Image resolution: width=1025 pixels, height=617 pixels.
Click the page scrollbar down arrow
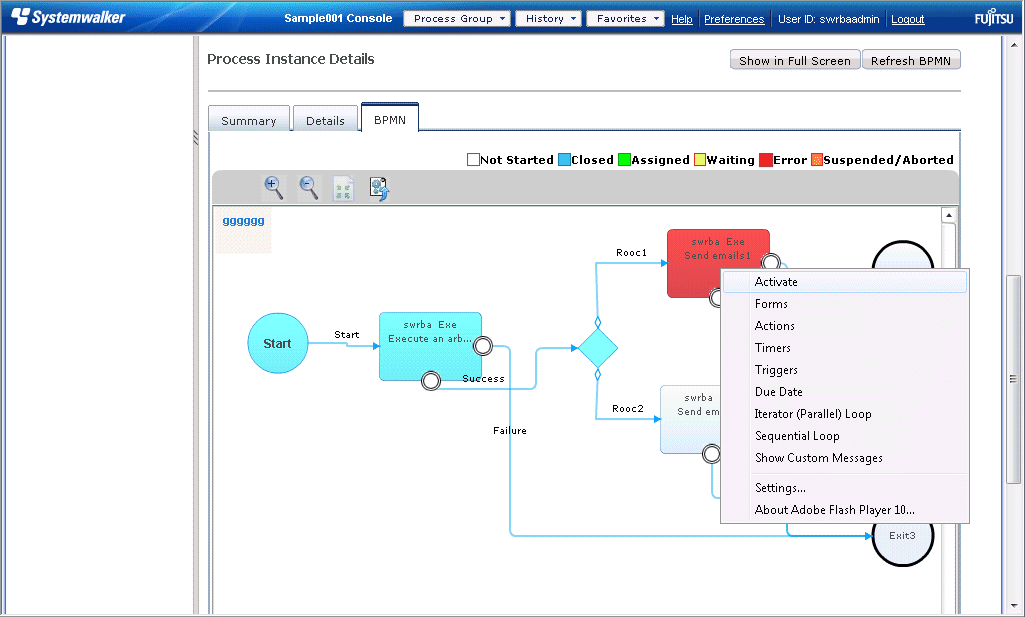click(1014, 606)
